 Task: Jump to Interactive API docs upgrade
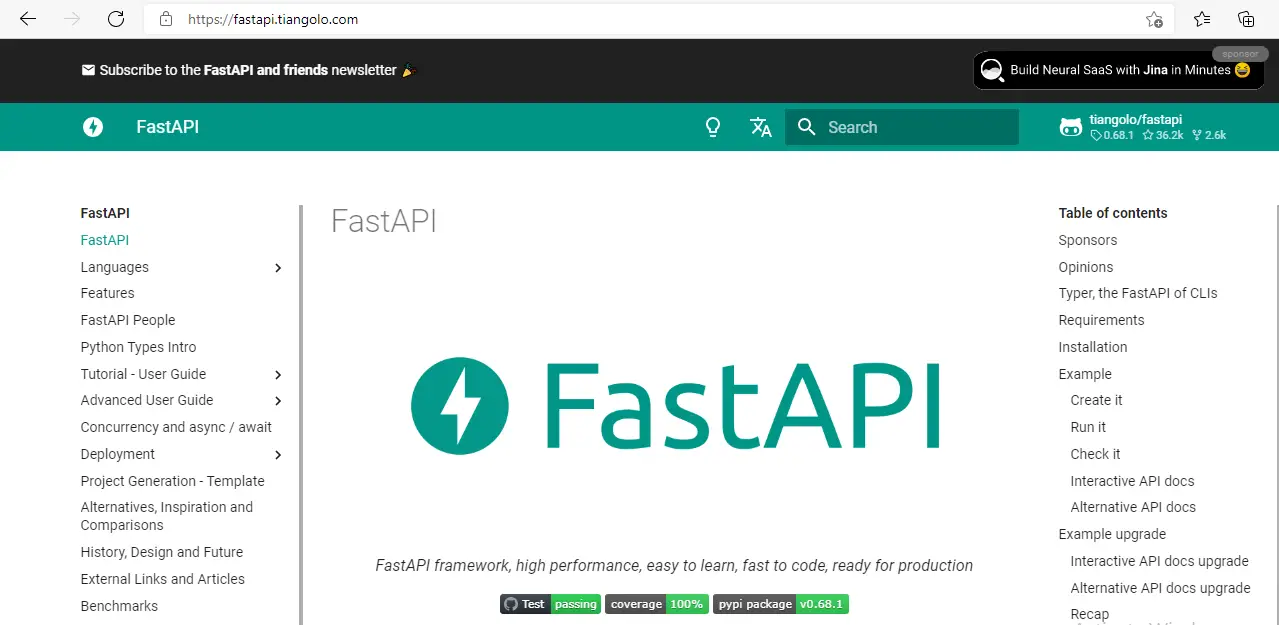(1159, 561)
